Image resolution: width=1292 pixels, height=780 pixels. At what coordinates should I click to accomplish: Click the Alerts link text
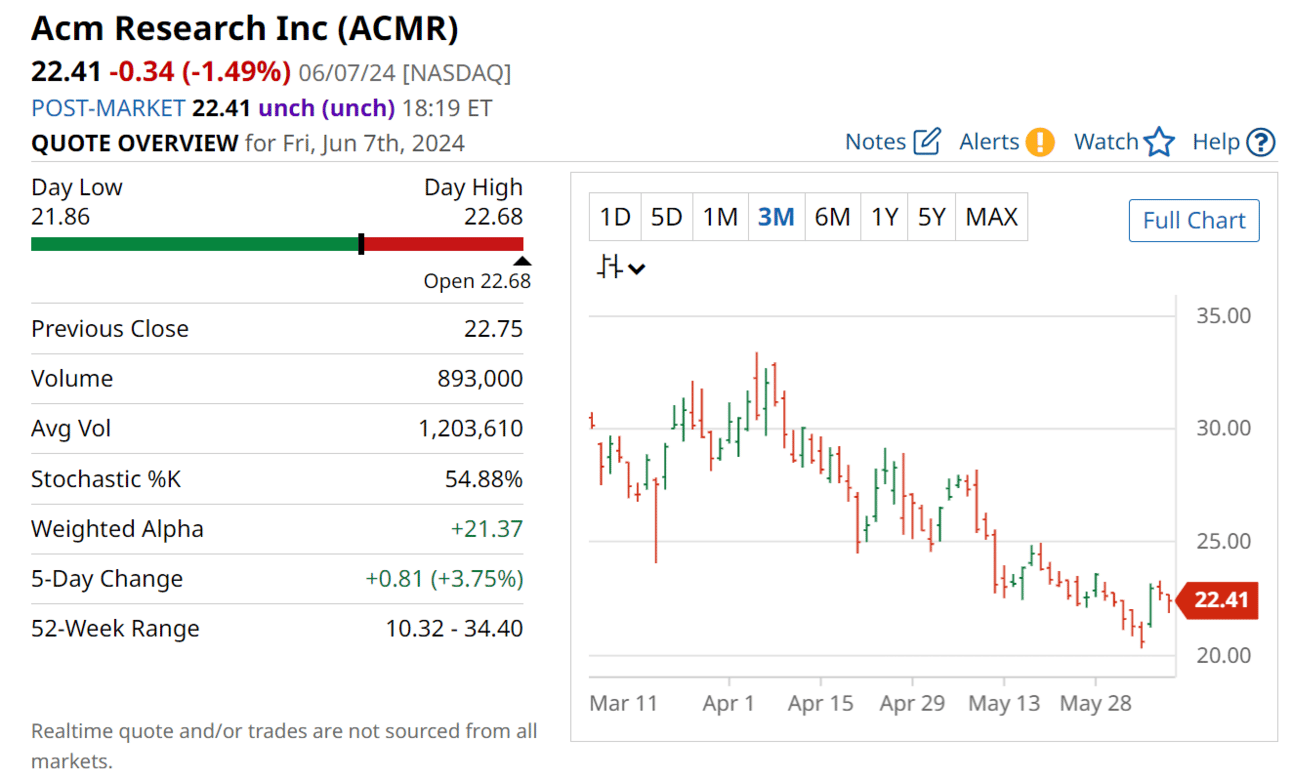pyautogui.click(x=989, y=142)
